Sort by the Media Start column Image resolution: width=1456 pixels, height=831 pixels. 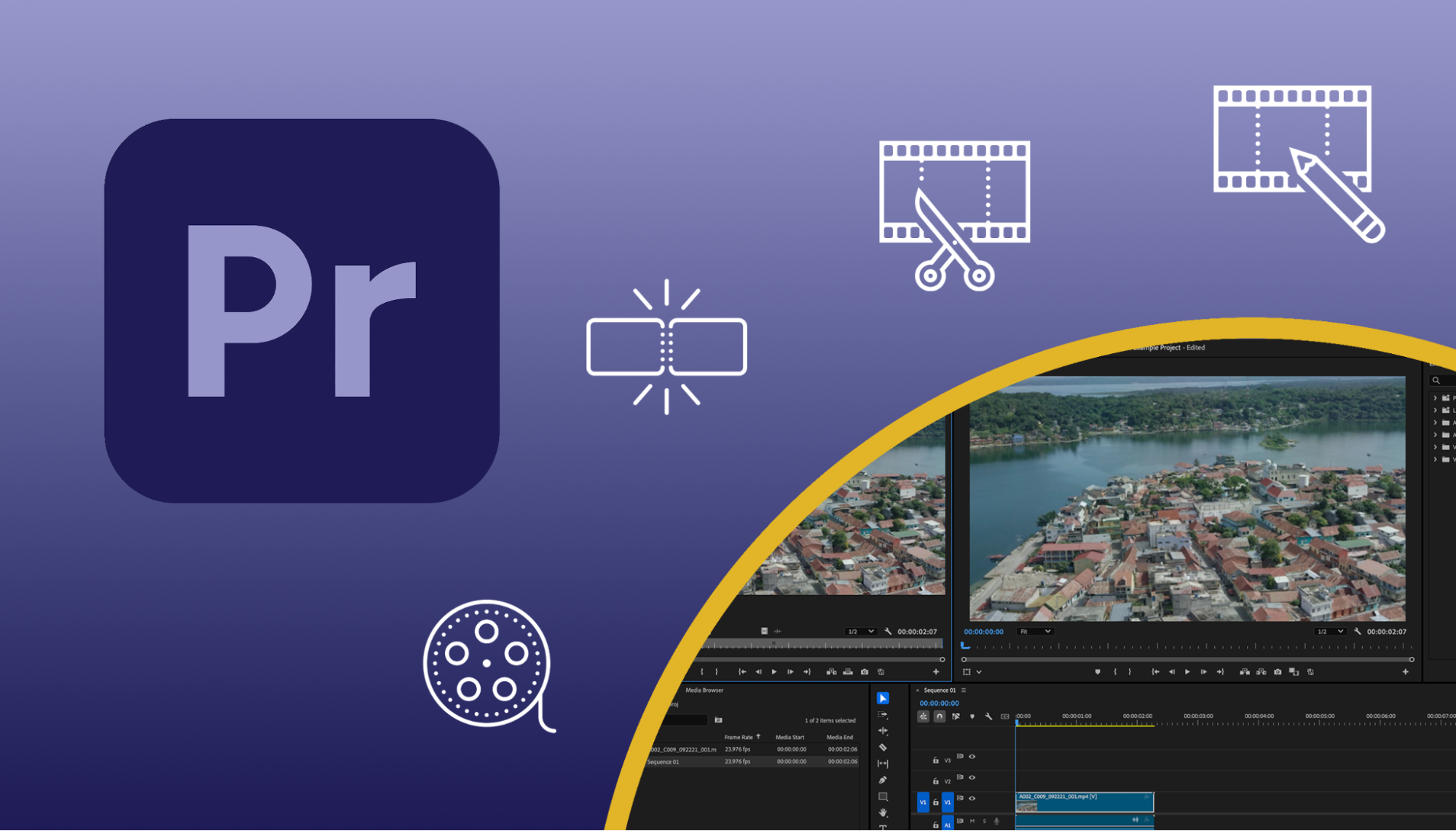(790, 737)
